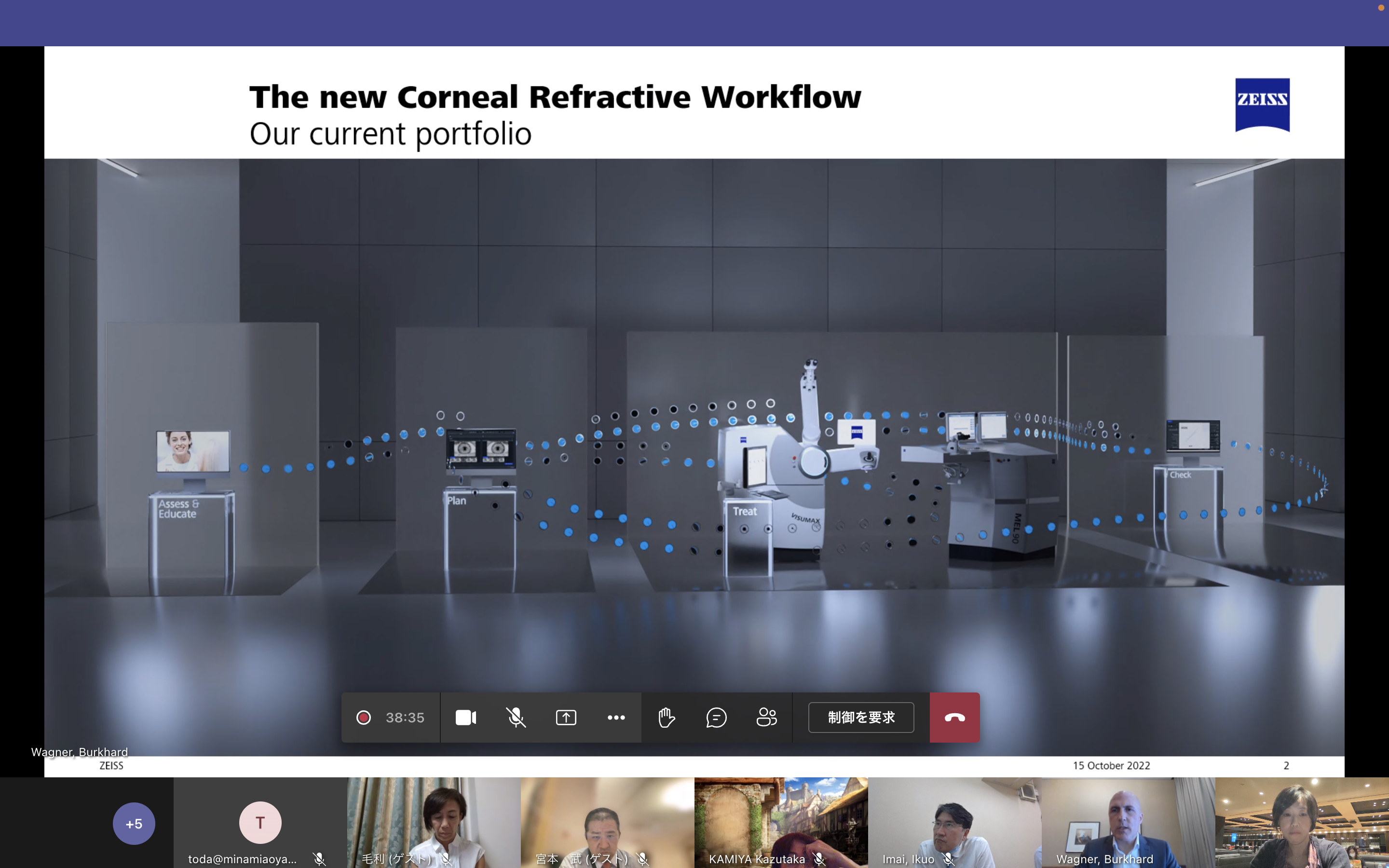
Task: Select the Imai, Ikuo video tile
Action: click(x=954, y=823)
